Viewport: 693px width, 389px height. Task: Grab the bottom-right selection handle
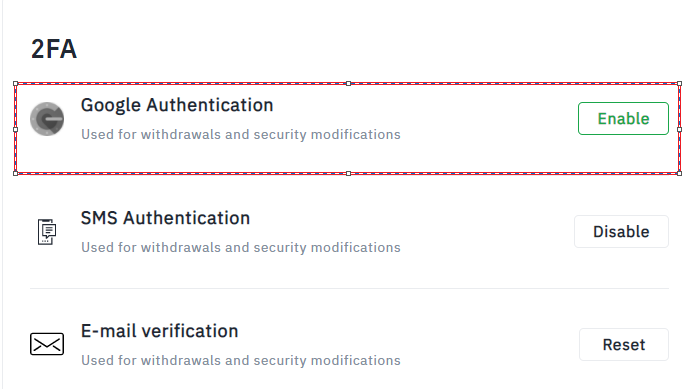tap(680, 174)
